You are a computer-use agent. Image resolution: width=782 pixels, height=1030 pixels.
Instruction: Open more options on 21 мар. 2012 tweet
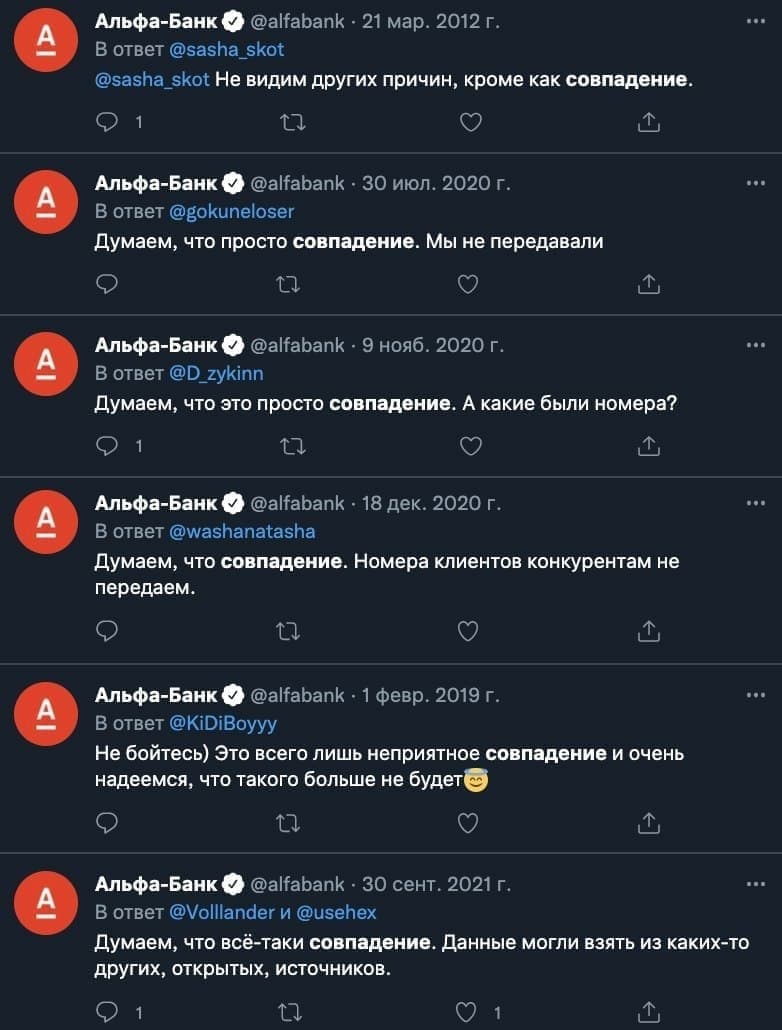tap(756, 22)
